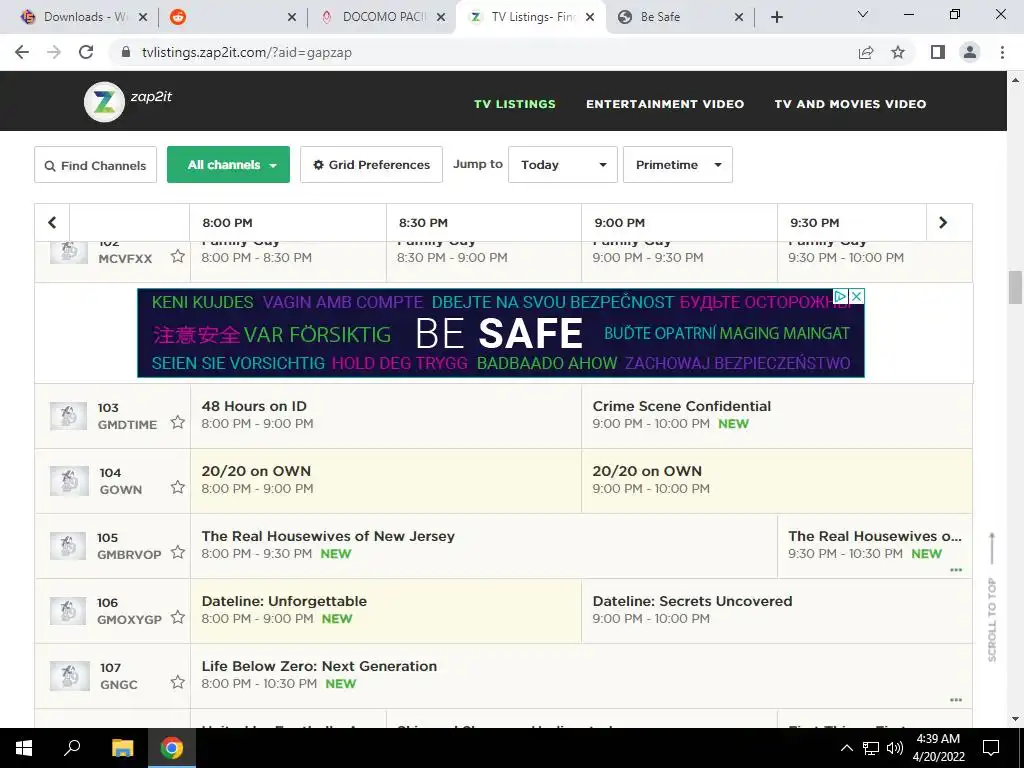Open Dateline: Unforgettable listing

click(x=386, y=611)
